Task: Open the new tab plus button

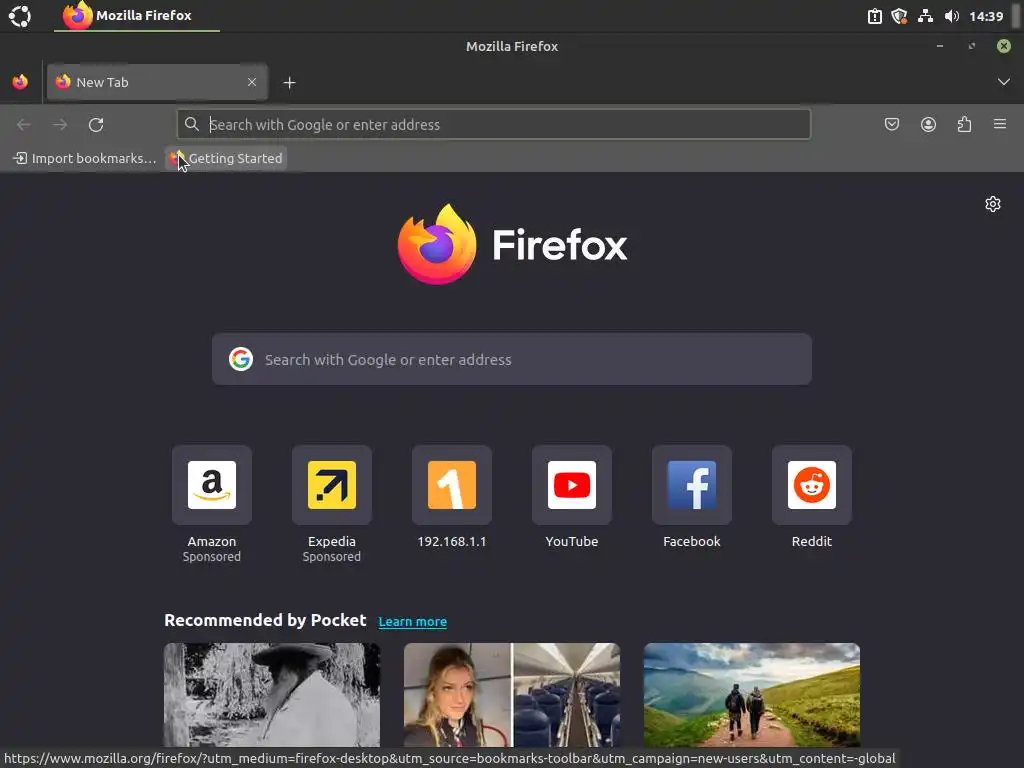Action: (x=289, y=83)
